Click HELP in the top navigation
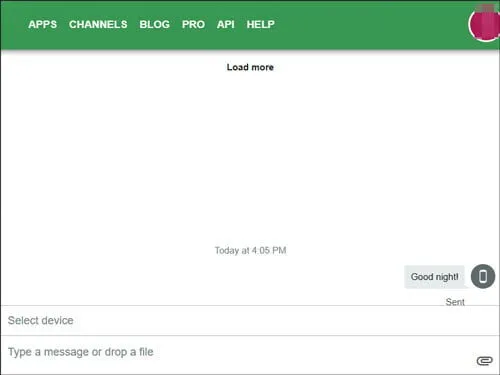This screenshot has height=375, width=500. point(261,24)
